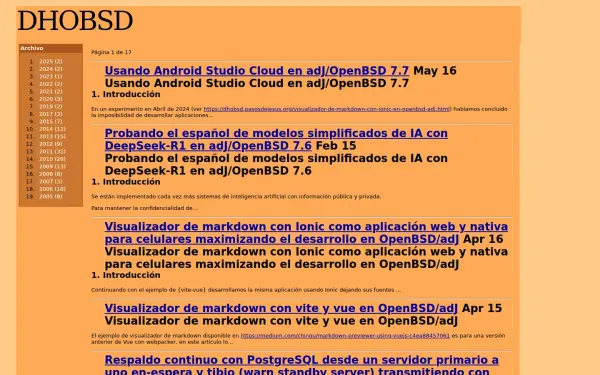The image size is (600, 375).
Task: Open the 2023 archive link
Action: (51, 77)
